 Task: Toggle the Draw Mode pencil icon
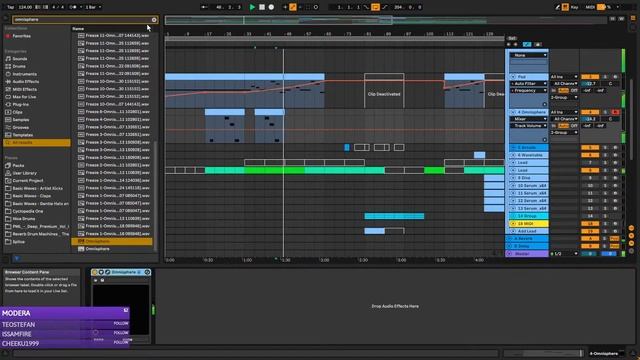[x=558, y=7]
